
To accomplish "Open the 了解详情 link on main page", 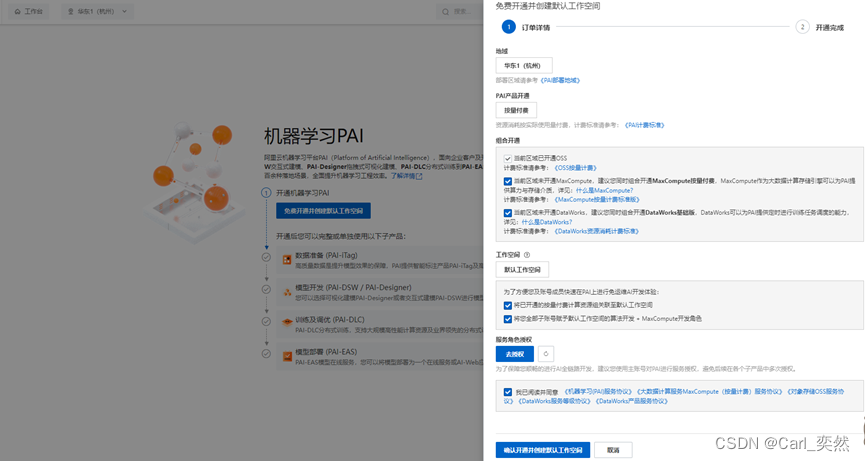I will coord(403,176).
